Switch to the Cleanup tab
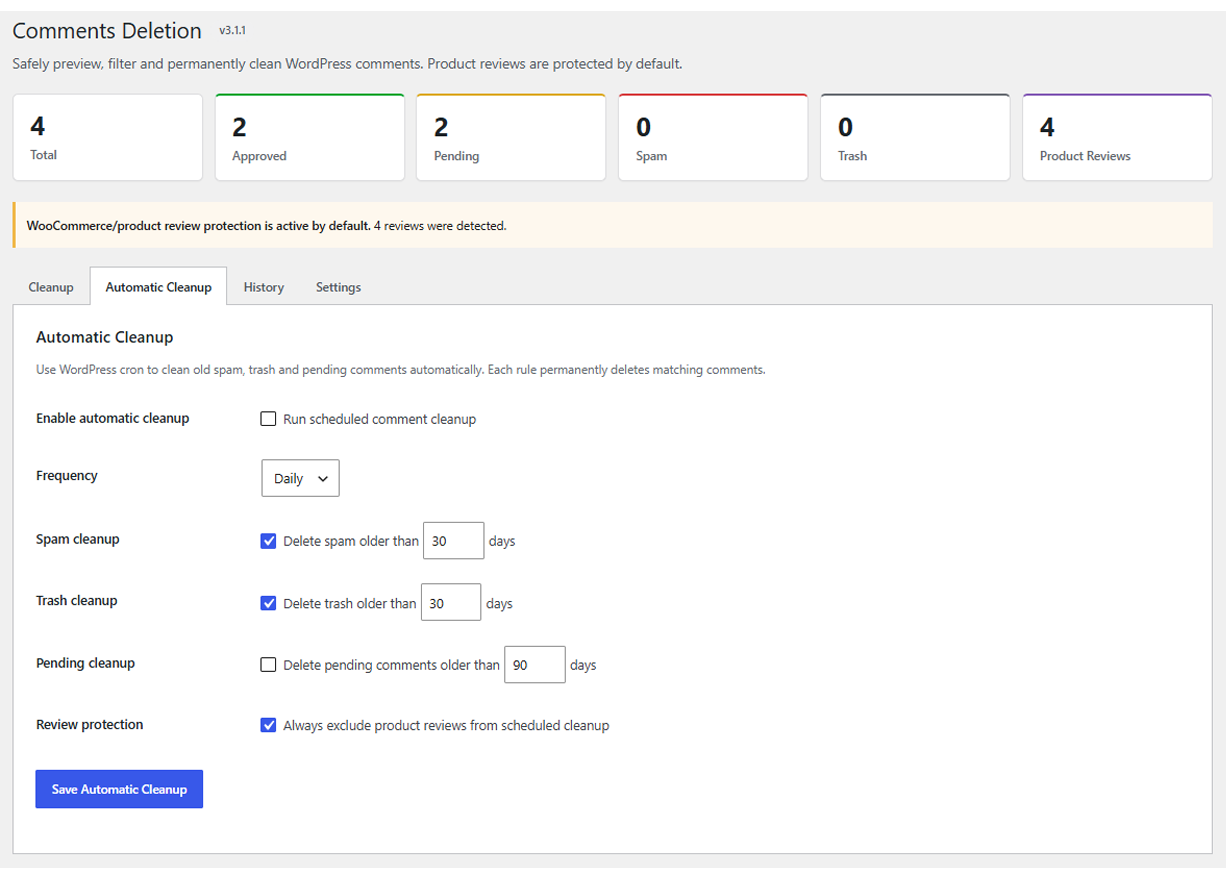This screenshot has height=883, width=1226. [x=51, y=287]
